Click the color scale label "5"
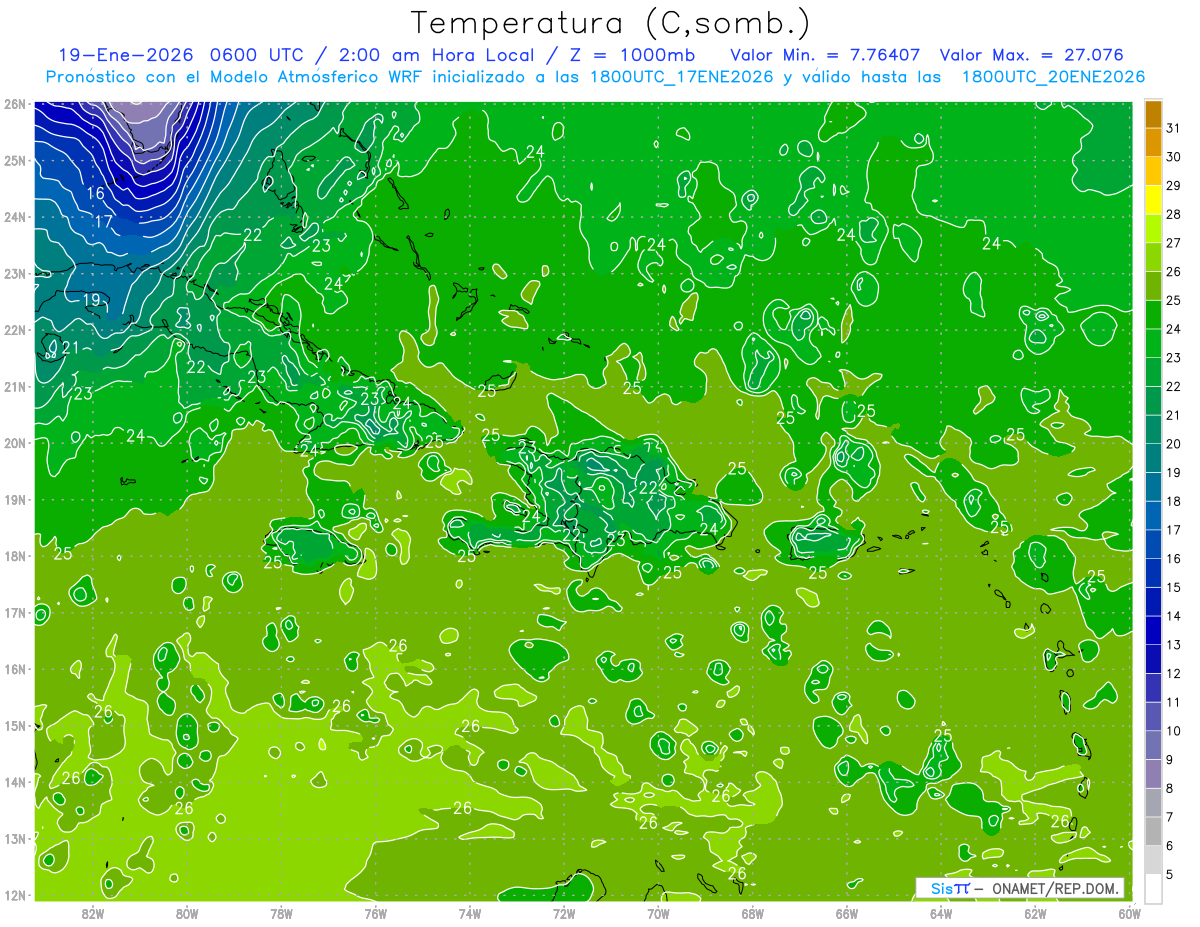The height and width of the screenshot is (927, 1200). [1170, 874]
